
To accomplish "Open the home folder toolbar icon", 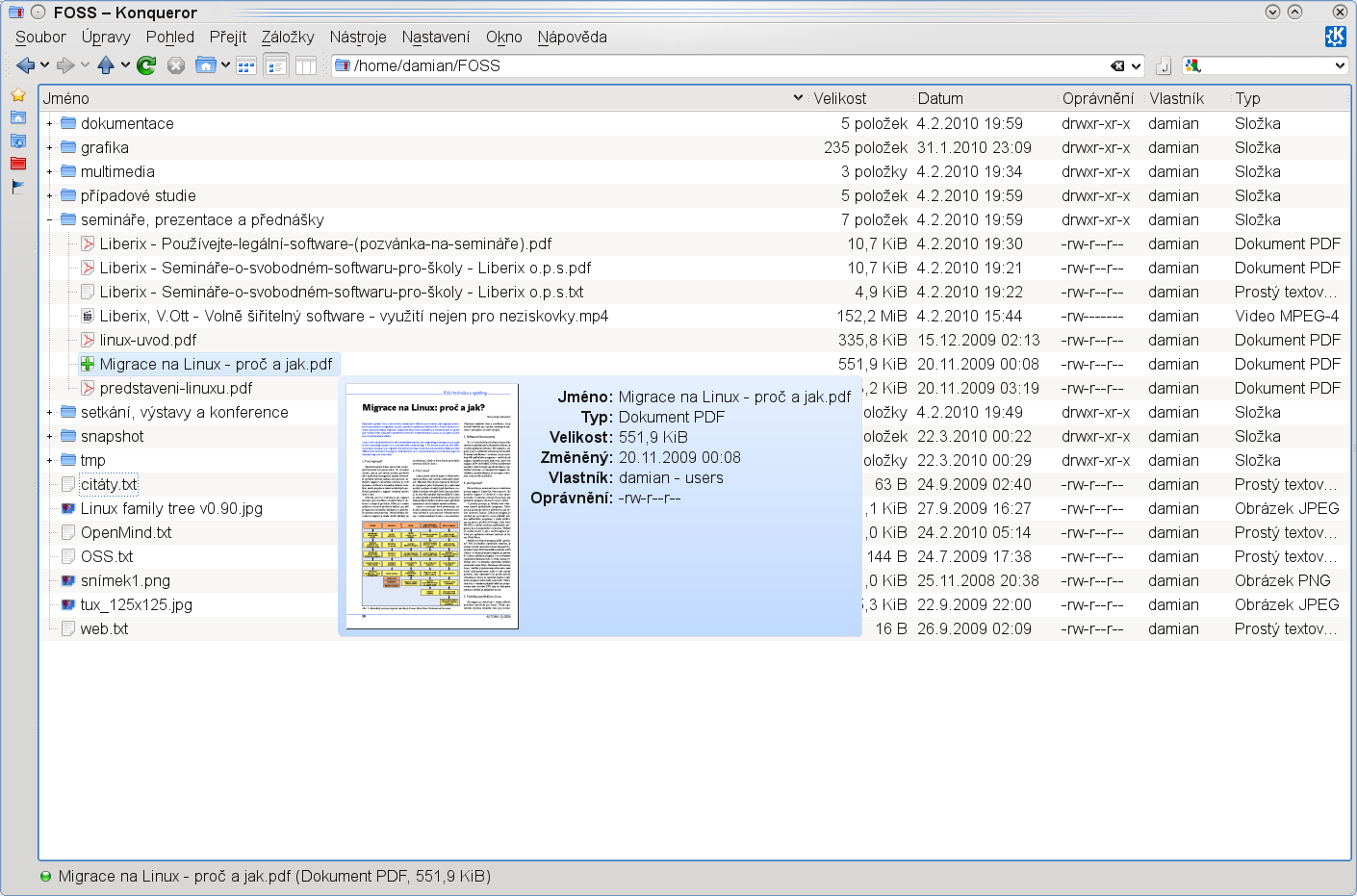I will point(205,65).
